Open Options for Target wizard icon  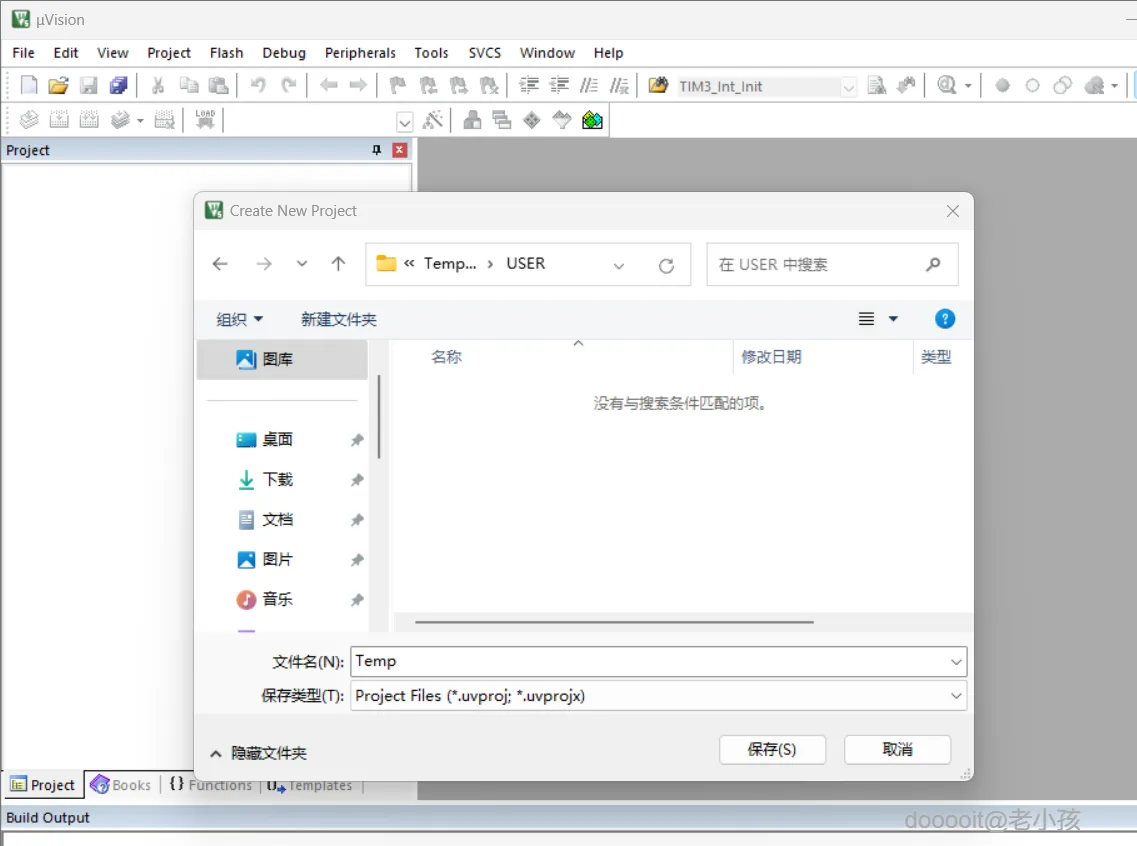click(434, 121)
